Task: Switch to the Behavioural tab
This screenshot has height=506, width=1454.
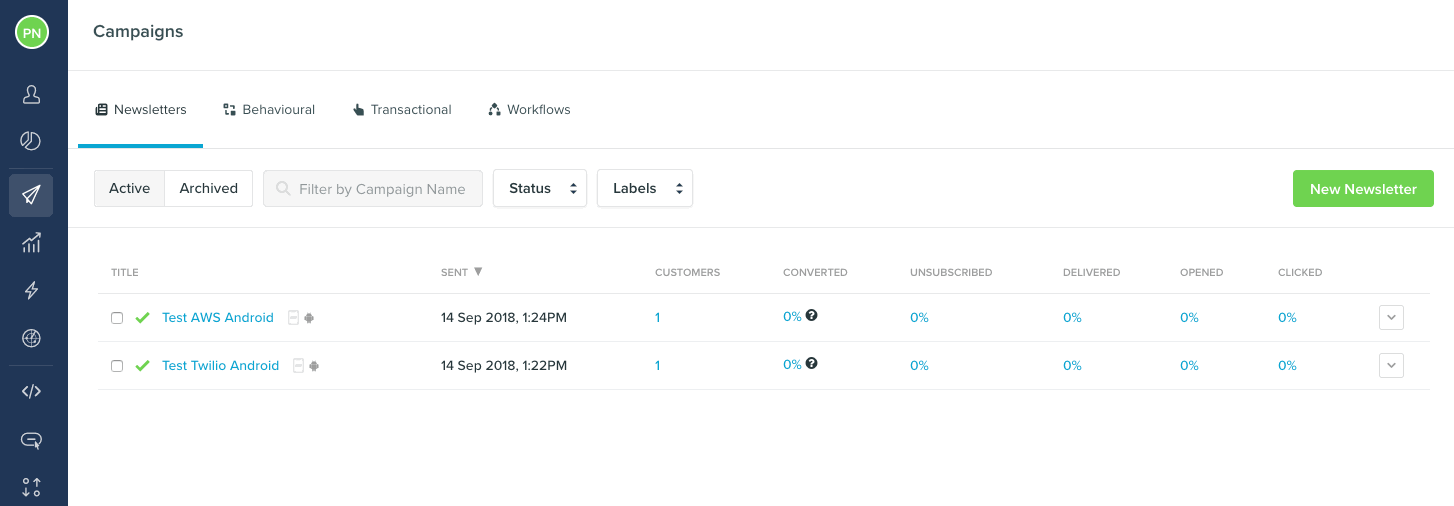Action: (269, 110)
